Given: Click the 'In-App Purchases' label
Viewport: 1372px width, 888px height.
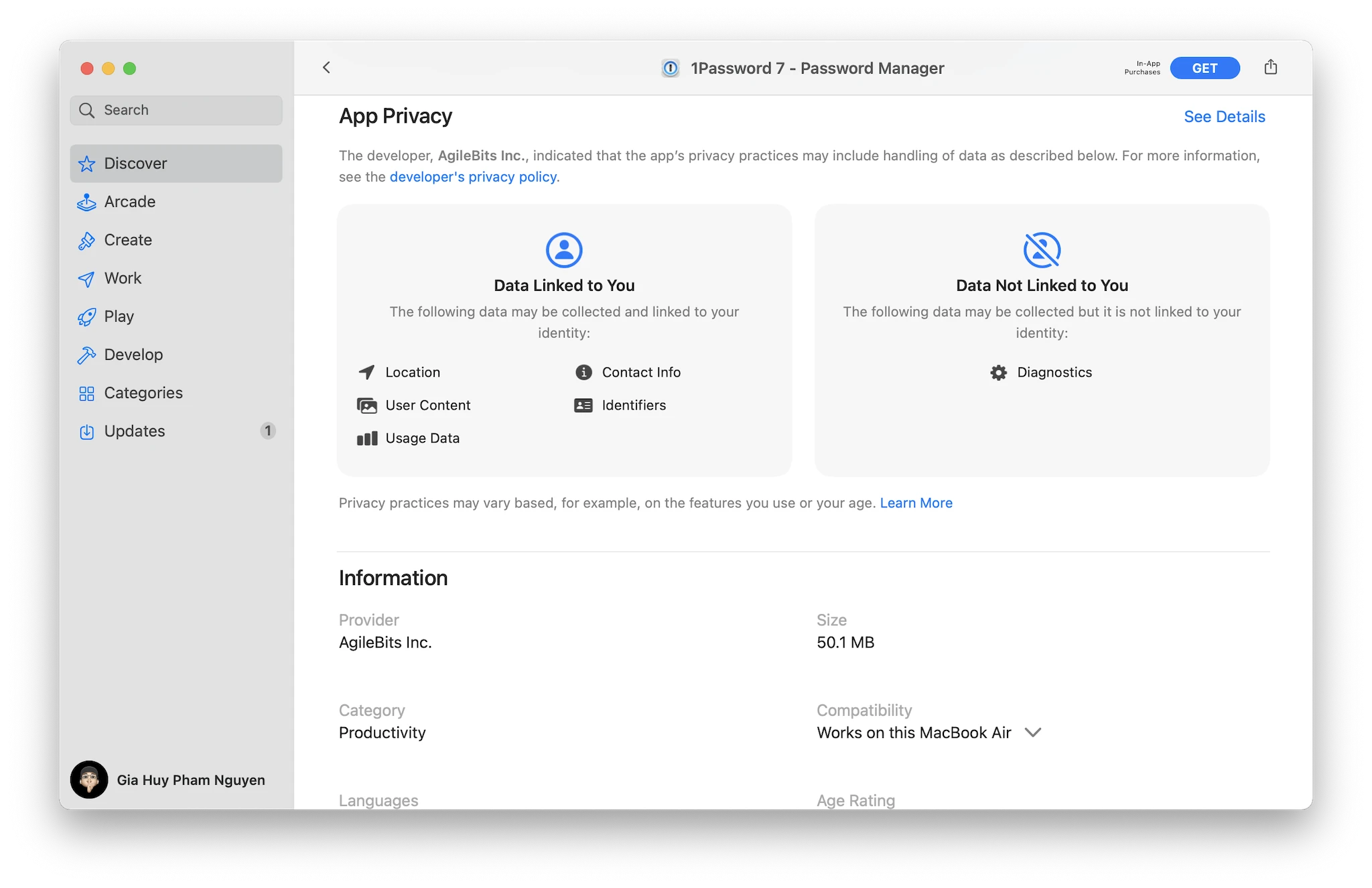Looking at the screenshot, I should click(x=1142, y=68).
